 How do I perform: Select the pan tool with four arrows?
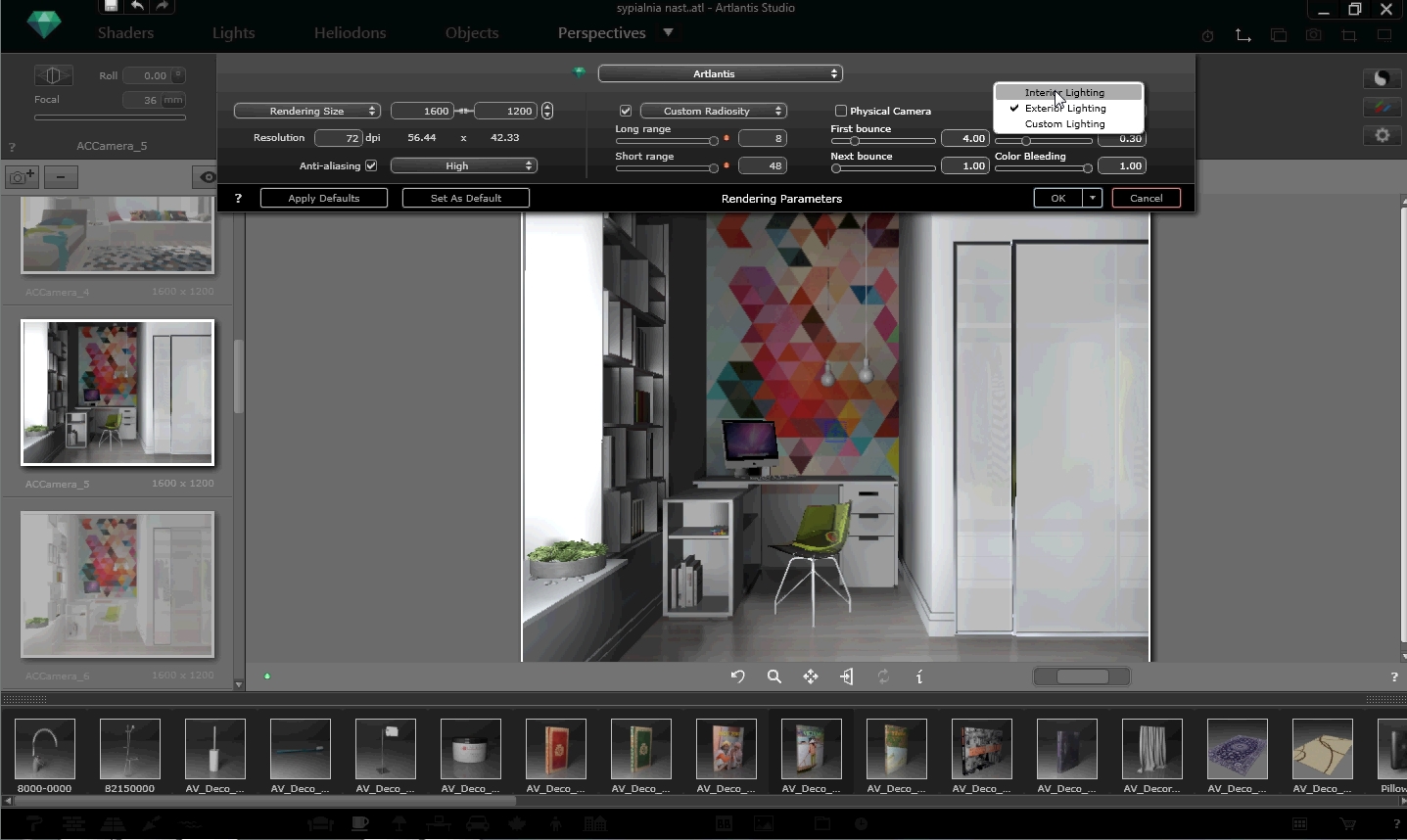(811, 677)
